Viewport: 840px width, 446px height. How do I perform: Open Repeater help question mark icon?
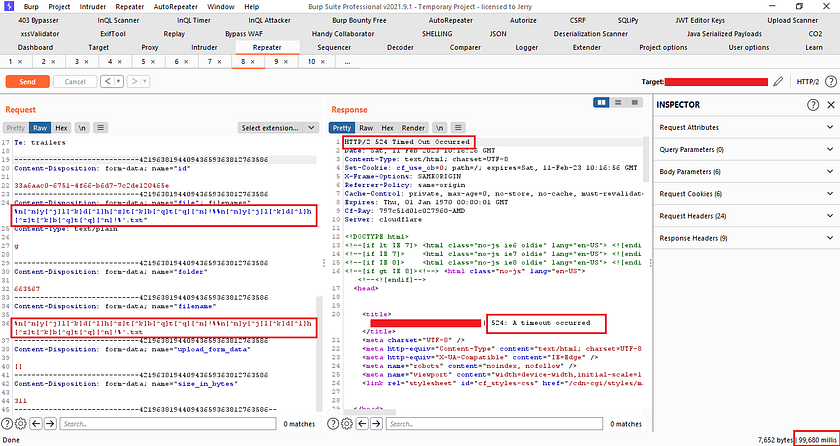(830, 82)
